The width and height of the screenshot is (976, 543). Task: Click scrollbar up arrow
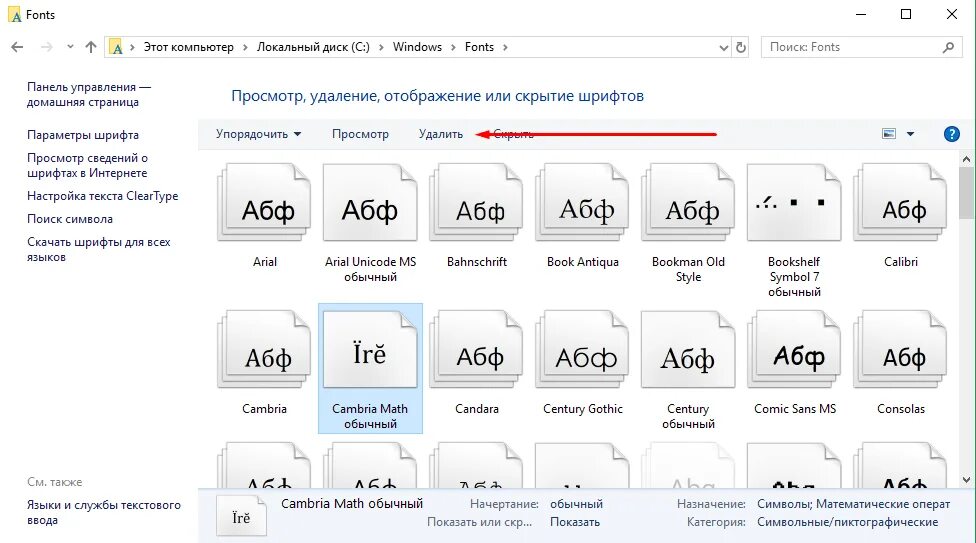[966, 159]
